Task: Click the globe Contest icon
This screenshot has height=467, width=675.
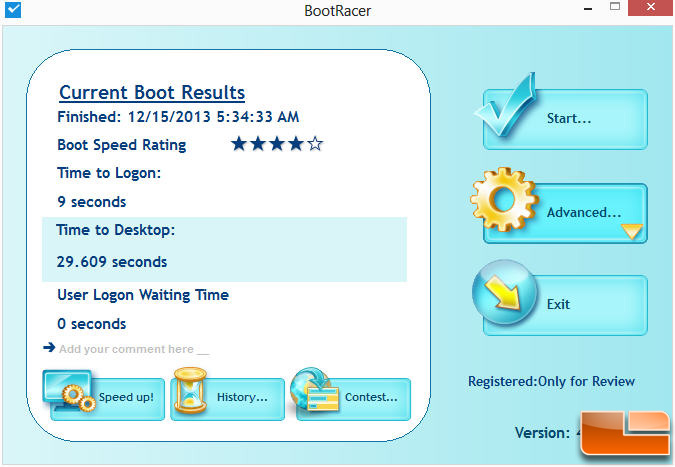Action: [314, 389]
